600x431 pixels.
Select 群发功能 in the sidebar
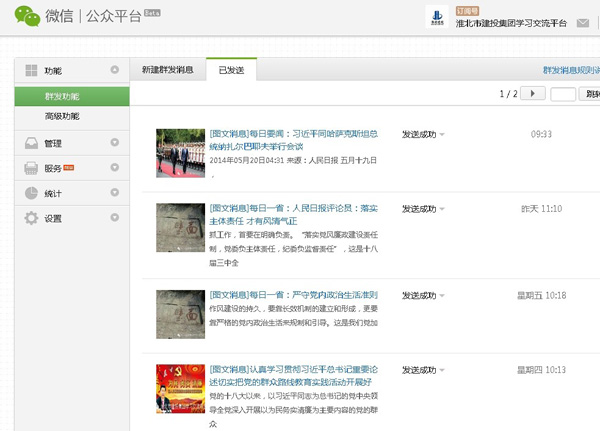tap(63, 96)
